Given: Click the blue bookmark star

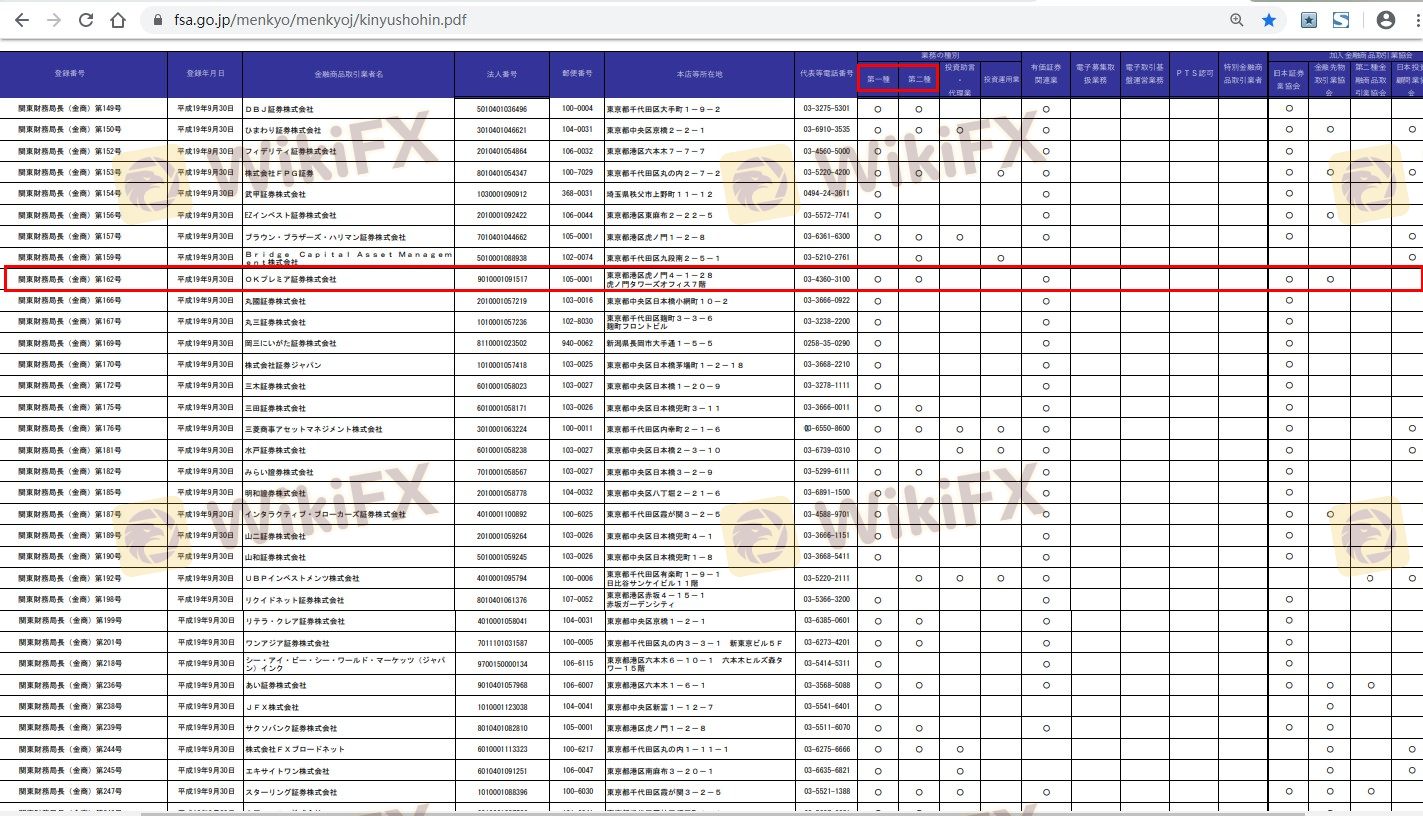Looking at the screenshot, I should (x=1269, y=20).
